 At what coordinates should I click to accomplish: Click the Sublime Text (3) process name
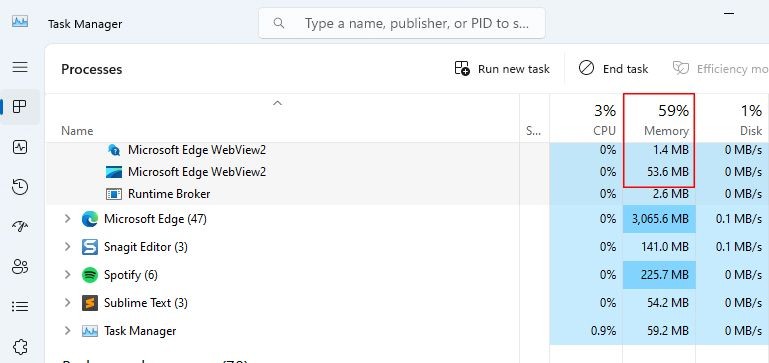(146, 303)
